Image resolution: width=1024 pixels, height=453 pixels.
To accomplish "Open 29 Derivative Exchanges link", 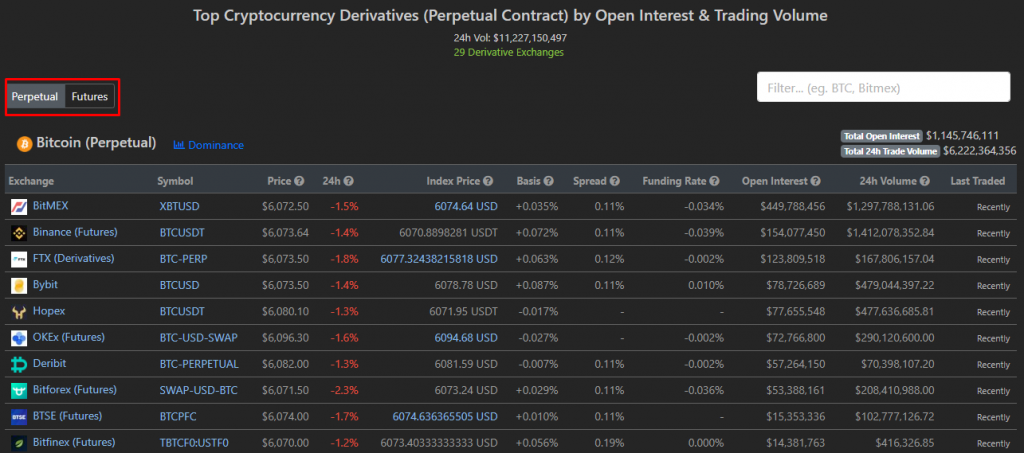I will [509, 52].
